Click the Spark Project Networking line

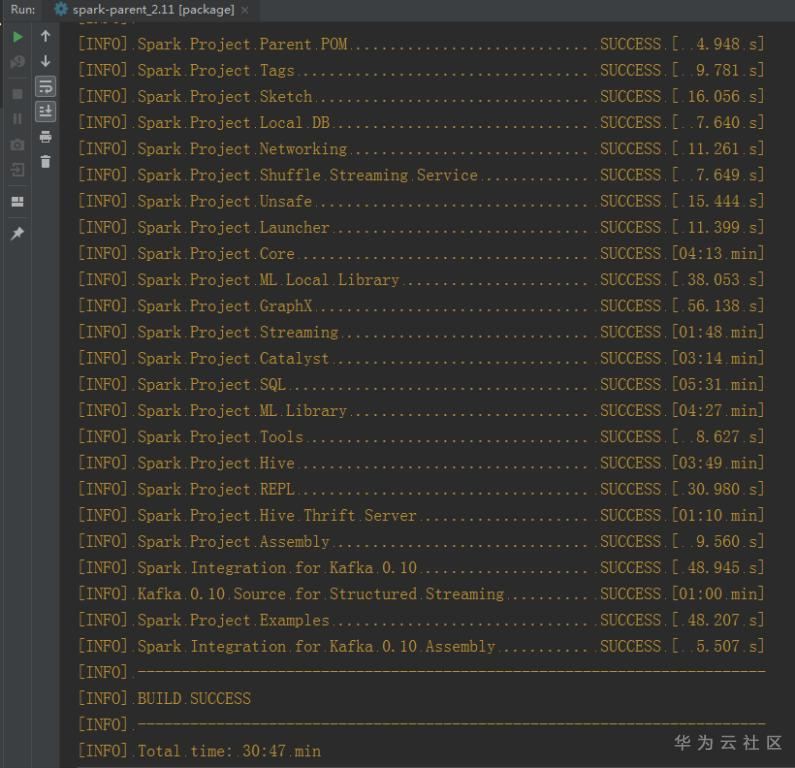[421, 149]
